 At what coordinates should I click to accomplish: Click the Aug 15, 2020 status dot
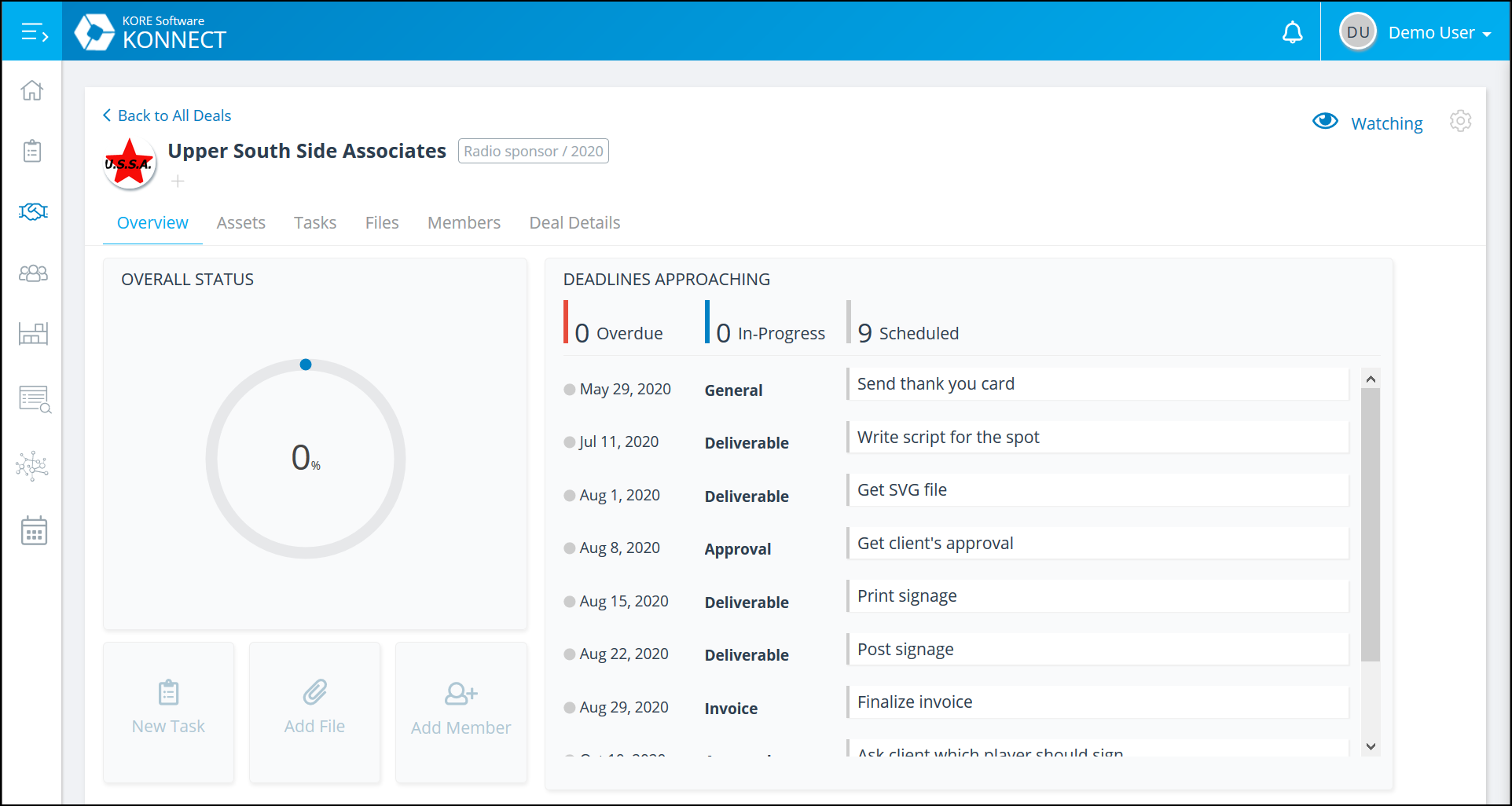pyautogui.click(x=570, y=602)
